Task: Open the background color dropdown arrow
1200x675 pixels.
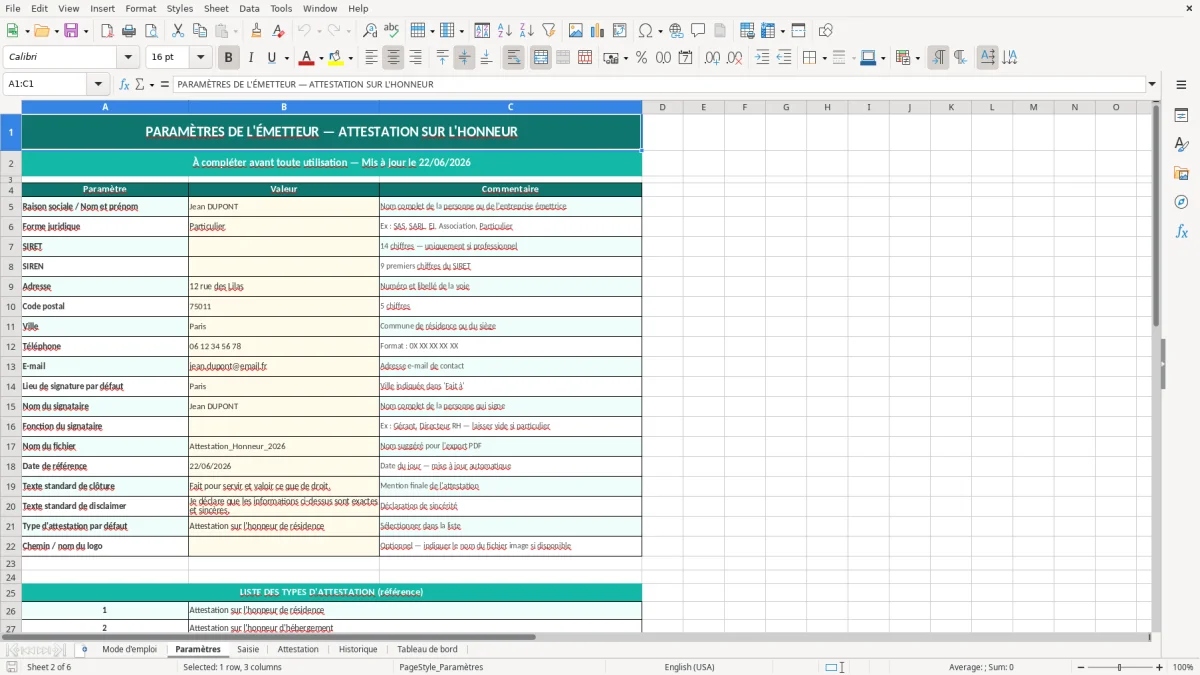Action: tap(350, 58)
